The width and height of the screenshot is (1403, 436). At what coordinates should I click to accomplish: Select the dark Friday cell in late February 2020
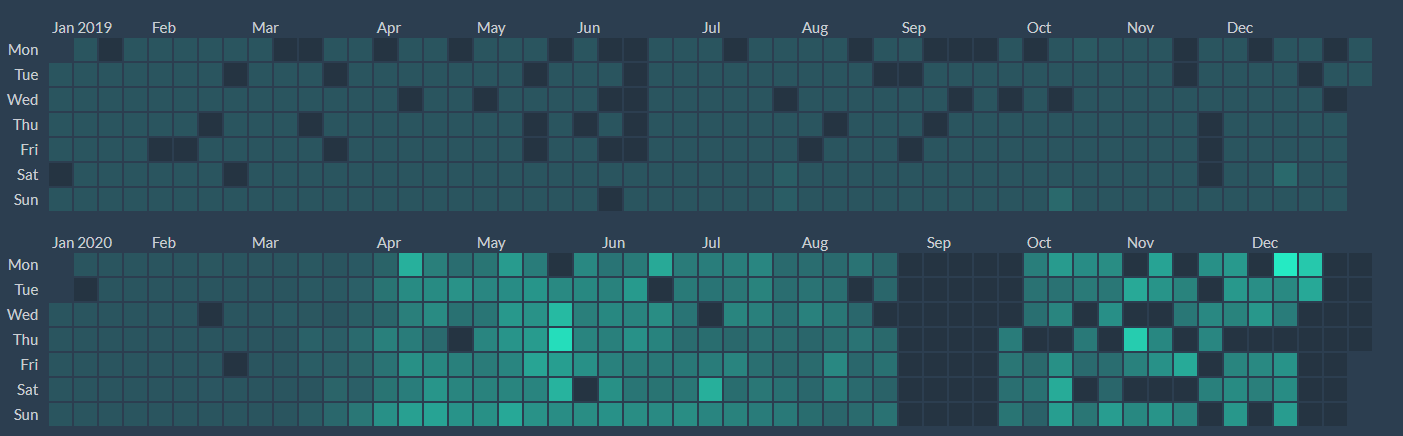pyautogui.click(x=236, y=364)
